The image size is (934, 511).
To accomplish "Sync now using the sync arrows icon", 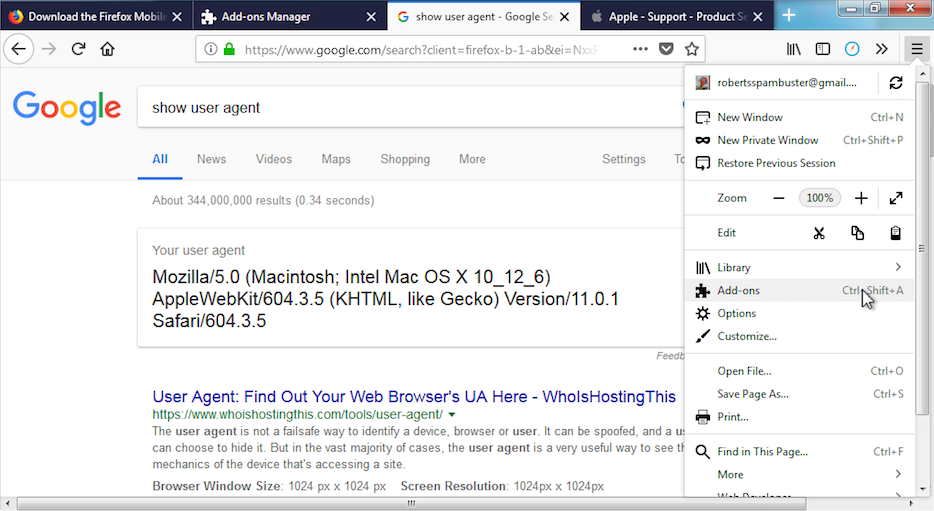I will point(896,83).
